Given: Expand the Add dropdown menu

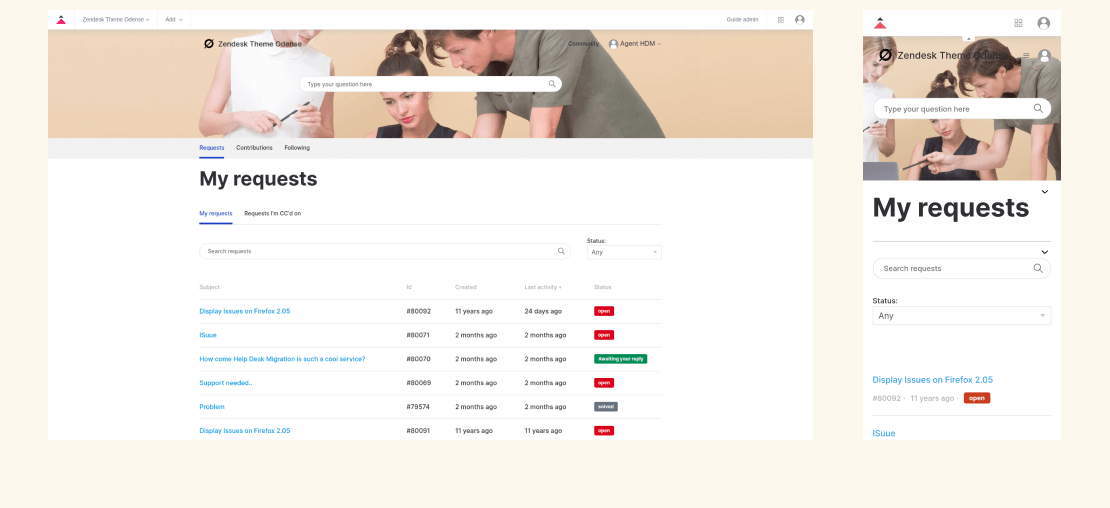Looking at the screenshot, I should tap(173, 20).
